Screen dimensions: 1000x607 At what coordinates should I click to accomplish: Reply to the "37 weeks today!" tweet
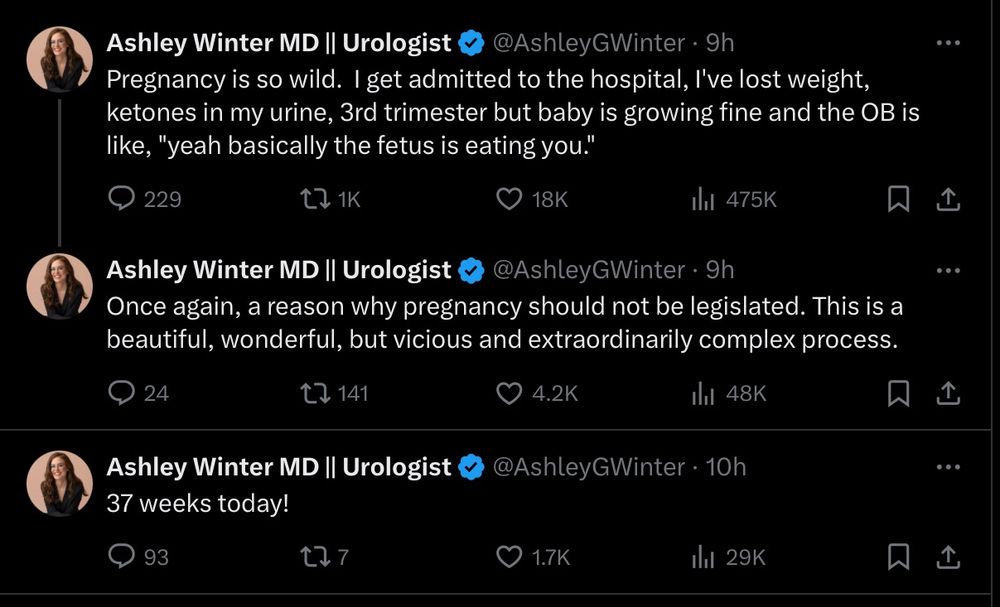121,557
